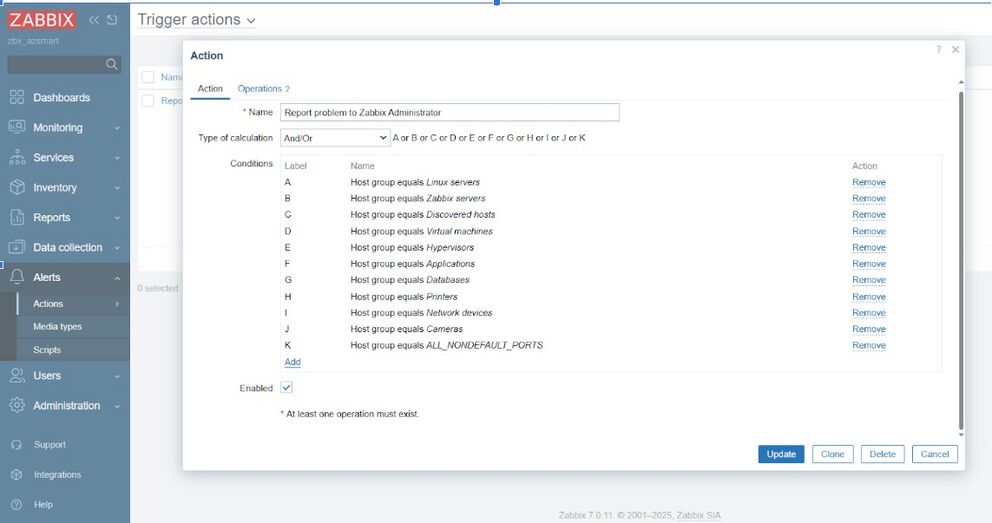Expand the Trigger actions title dropdown

point(250,20)
